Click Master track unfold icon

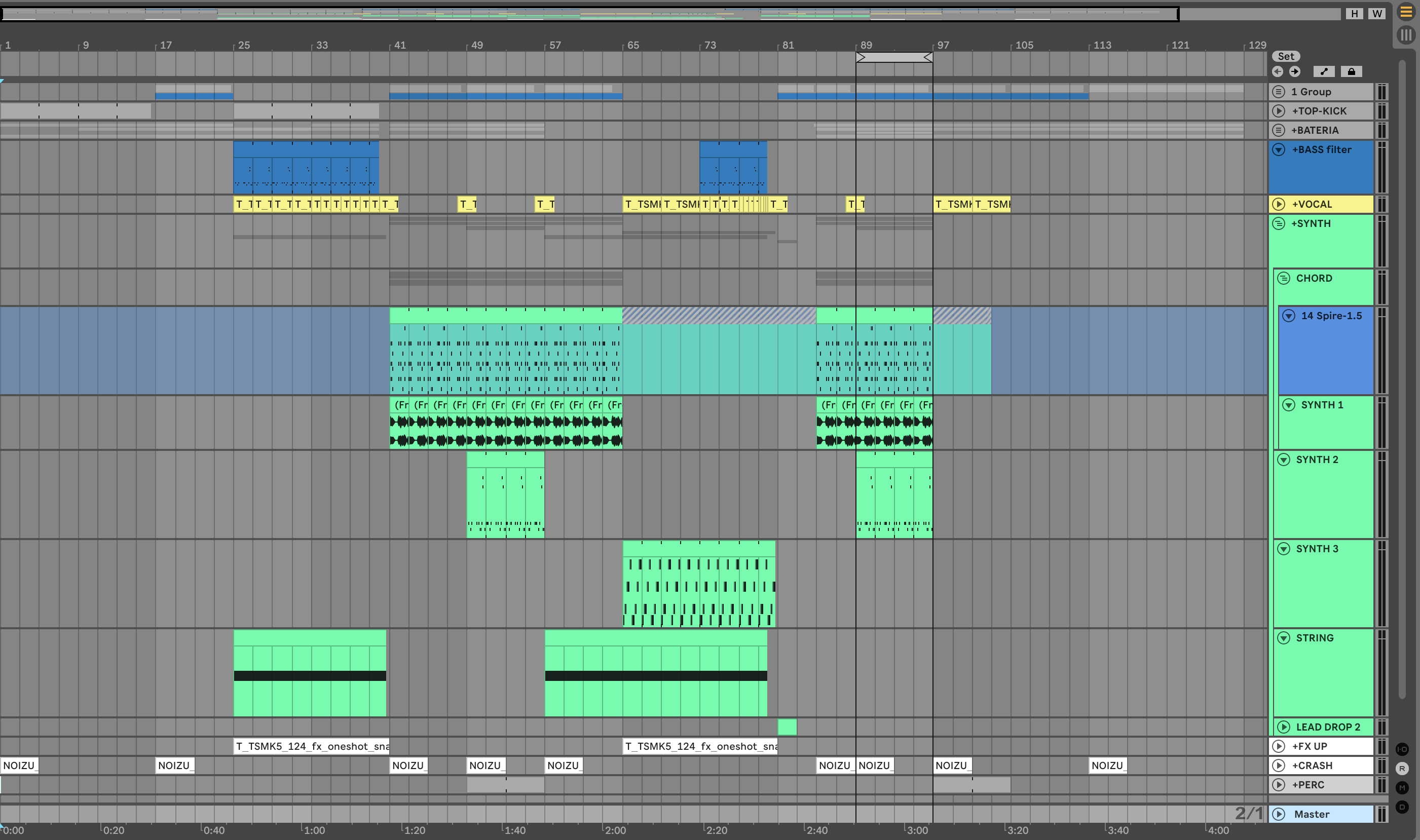pos(1279,814)
